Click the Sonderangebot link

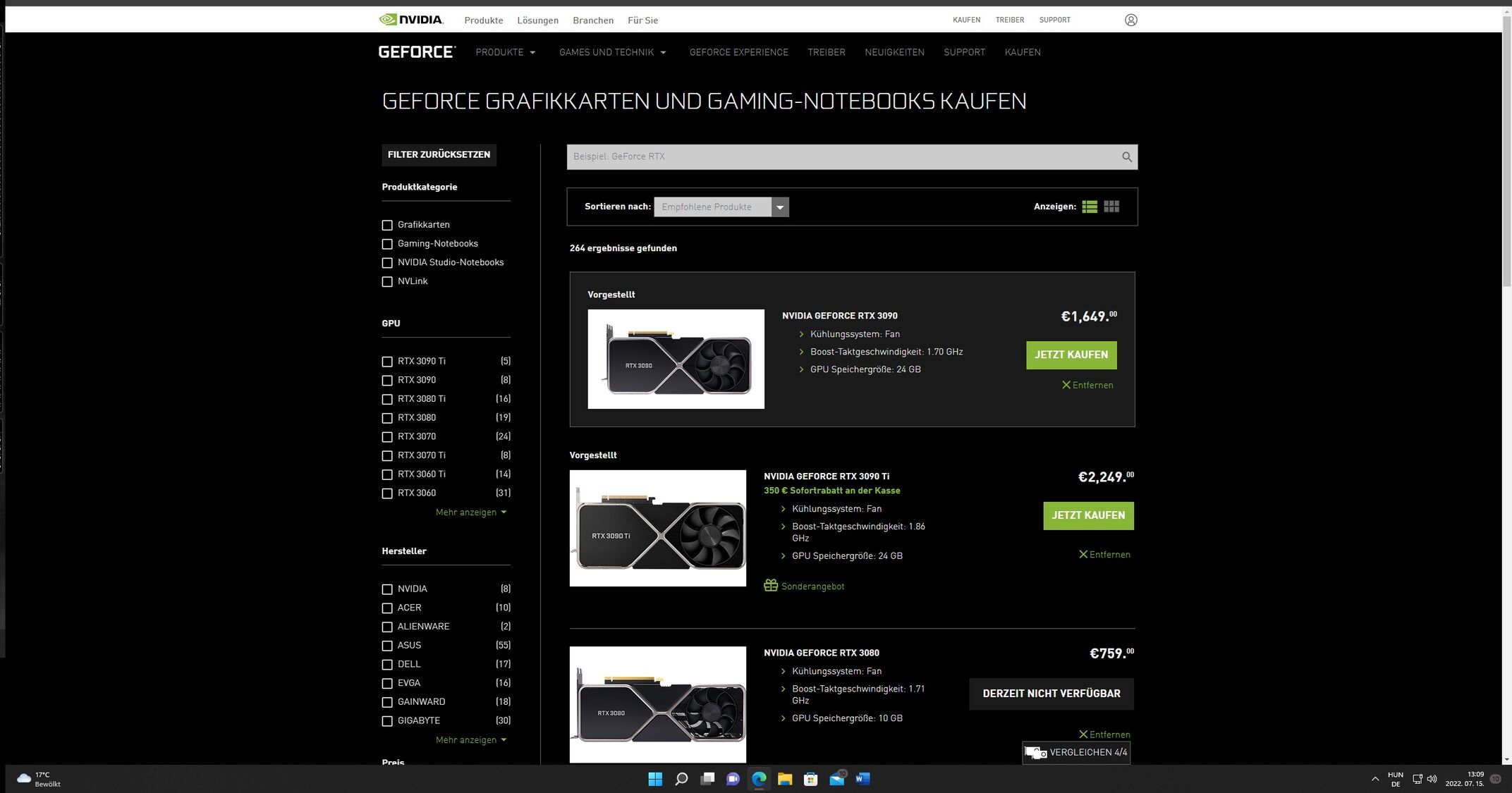click(812, 586)
